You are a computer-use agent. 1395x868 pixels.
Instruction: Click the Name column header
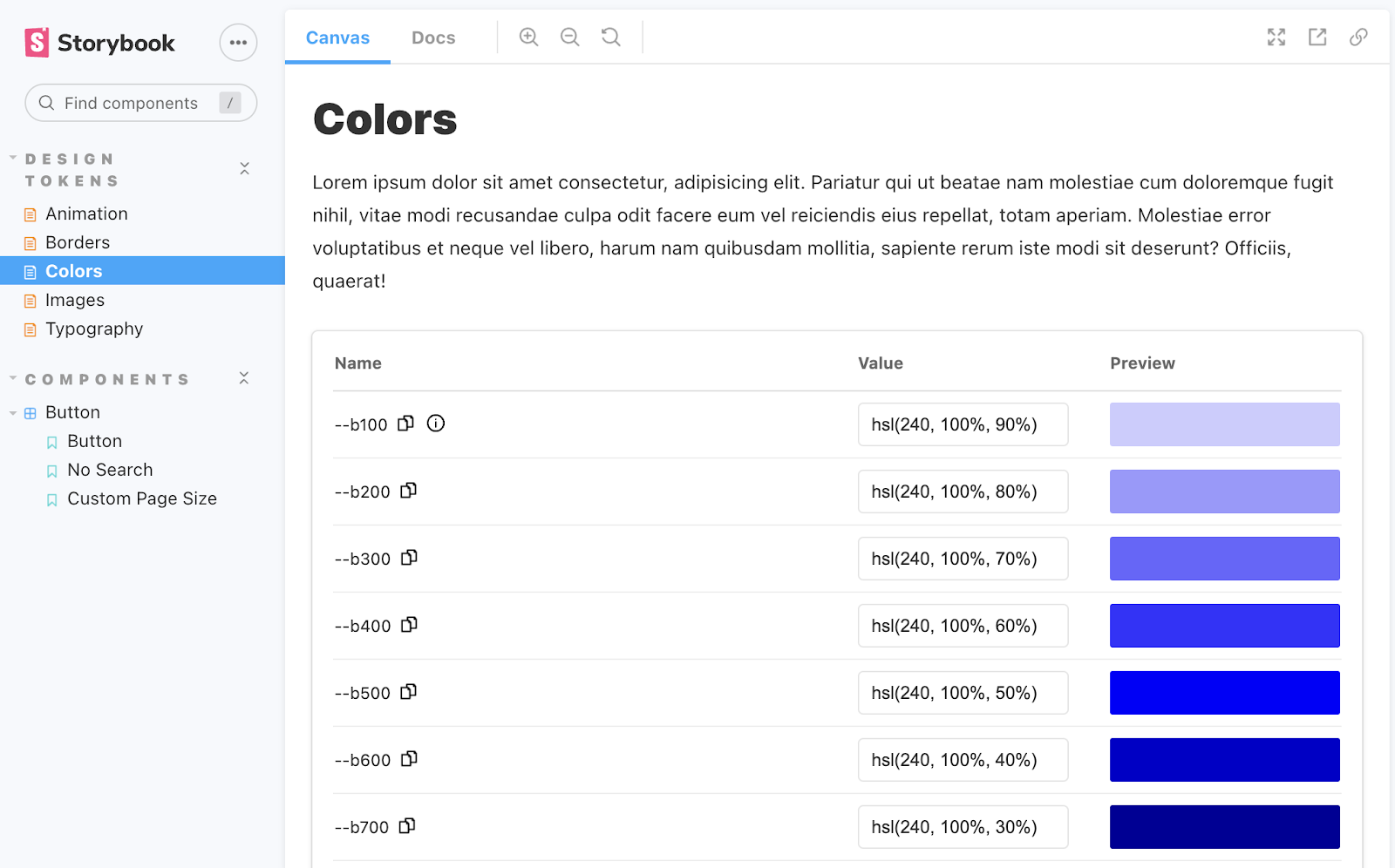click(x=357, y=363)
